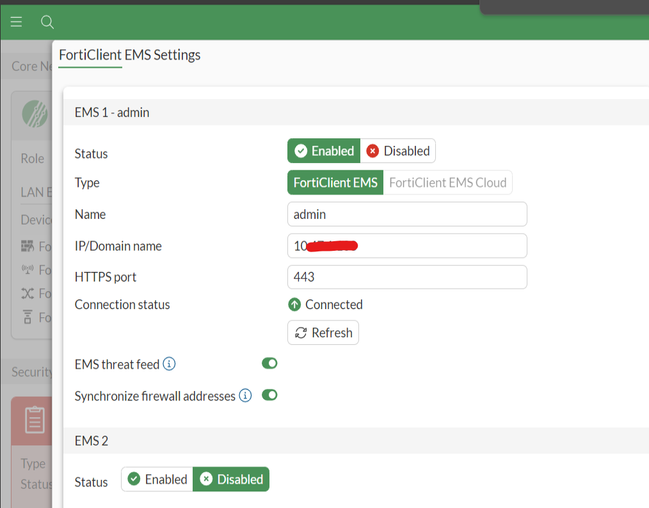Click the Connection status label

tap(122, 305)
